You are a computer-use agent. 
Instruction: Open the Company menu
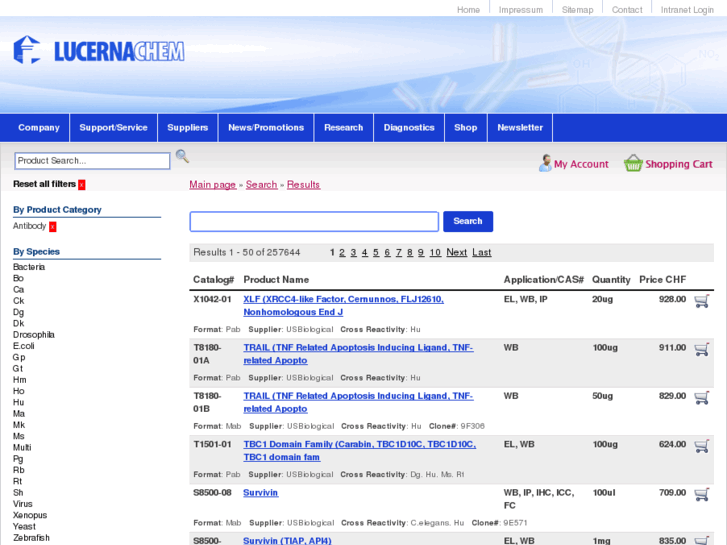pos(39,128)
